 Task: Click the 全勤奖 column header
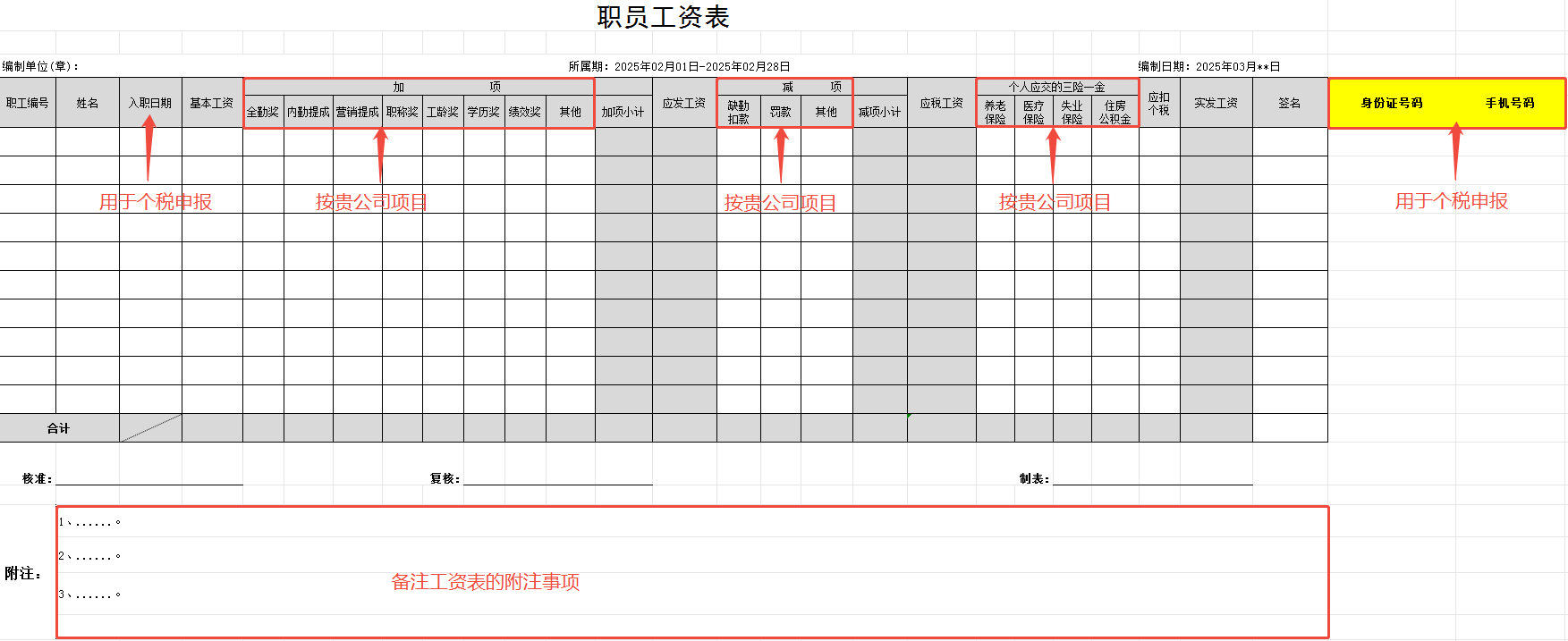coord(263,112)
